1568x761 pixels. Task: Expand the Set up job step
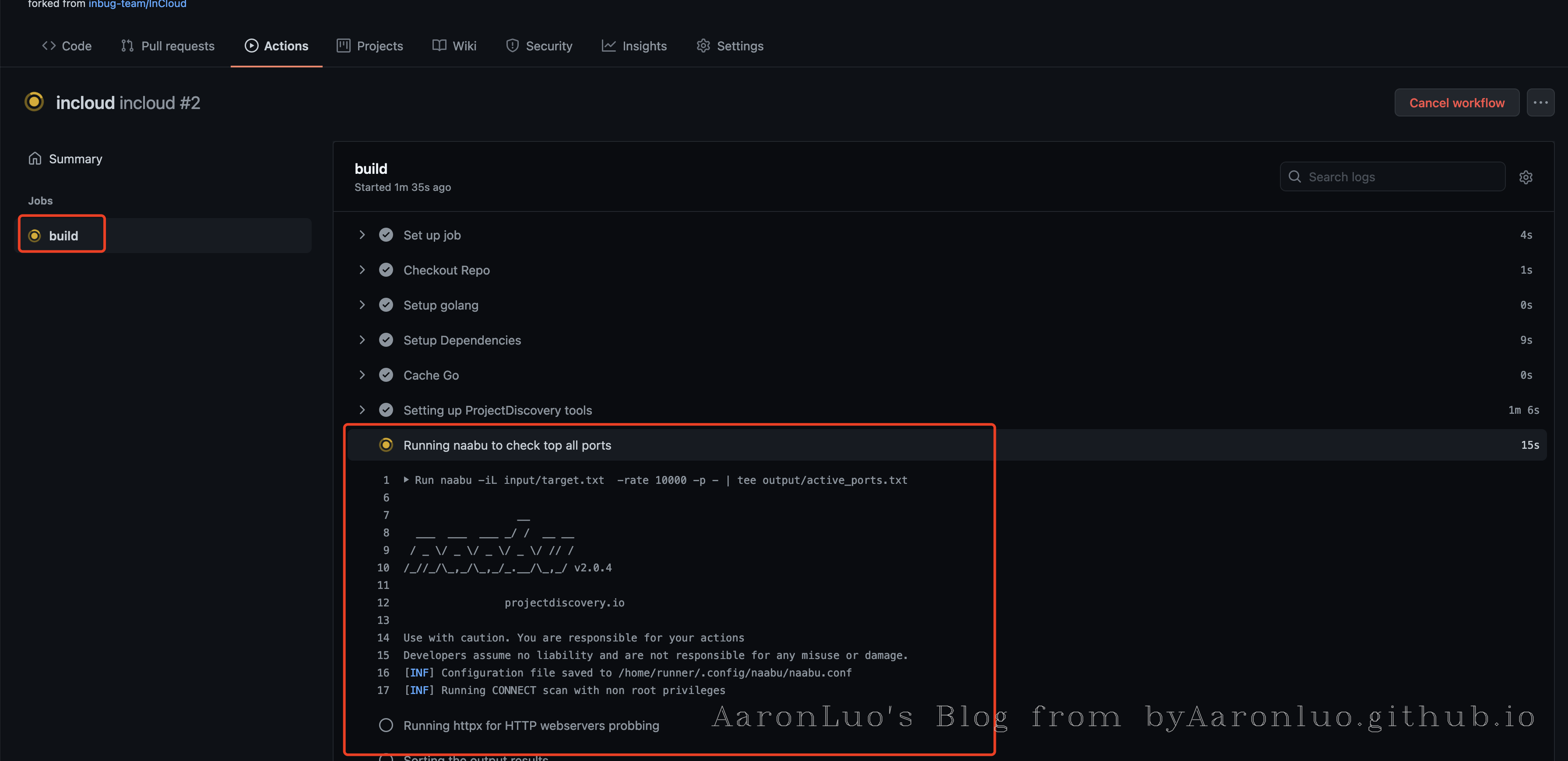point(362,235)
